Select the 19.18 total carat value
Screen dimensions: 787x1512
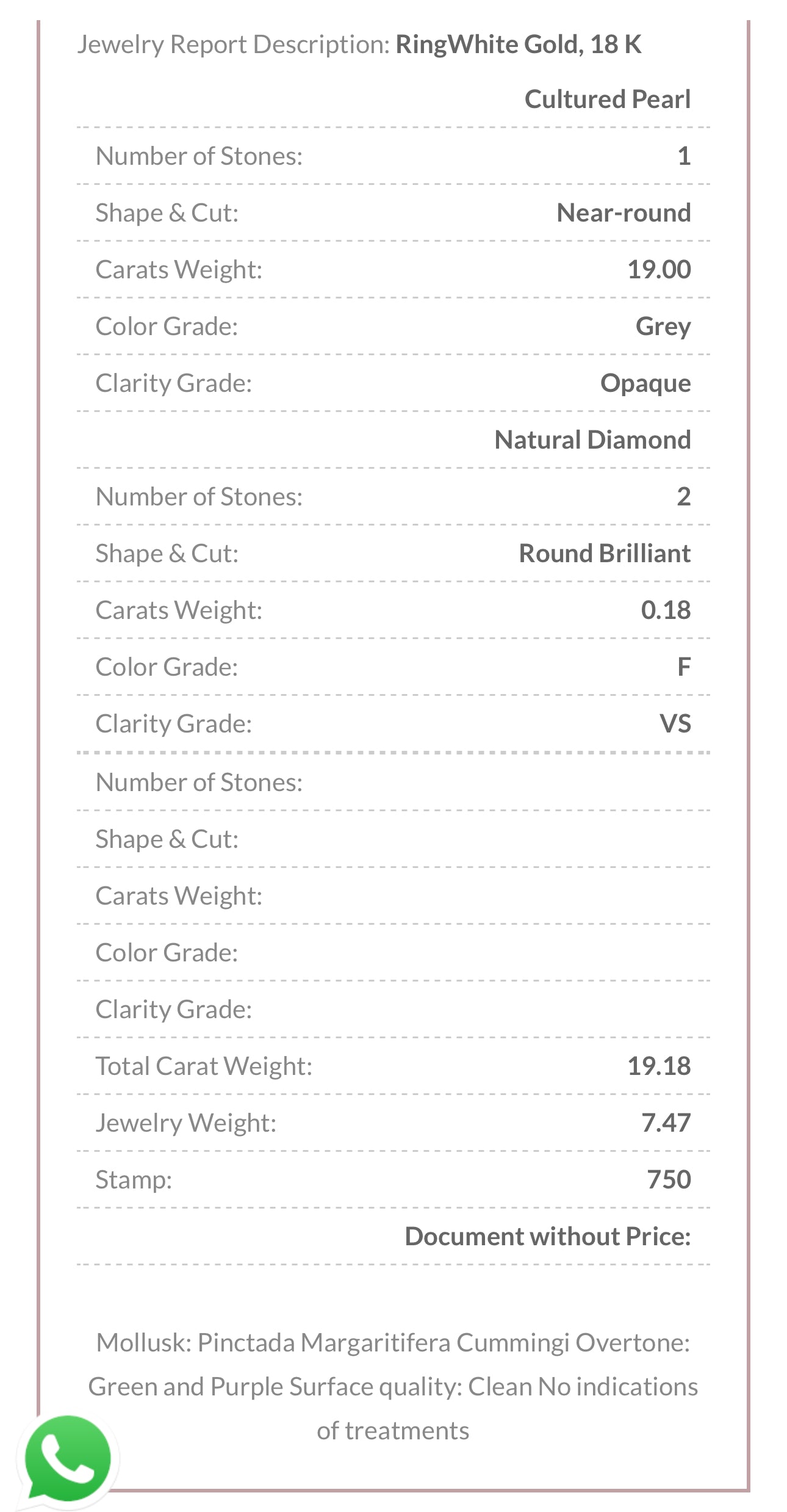(x=659, y=1066)
